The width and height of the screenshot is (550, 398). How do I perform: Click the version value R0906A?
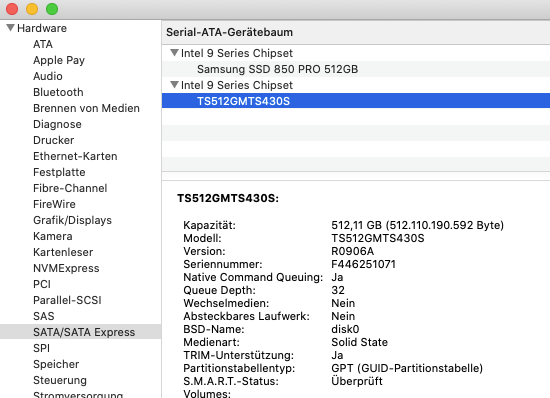353,251
